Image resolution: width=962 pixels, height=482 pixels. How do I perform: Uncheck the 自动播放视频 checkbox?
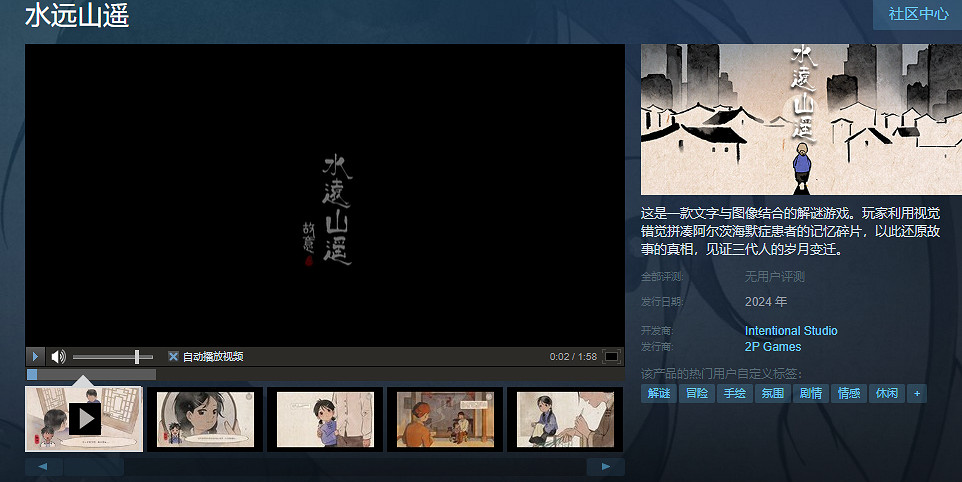click(173, 356)
